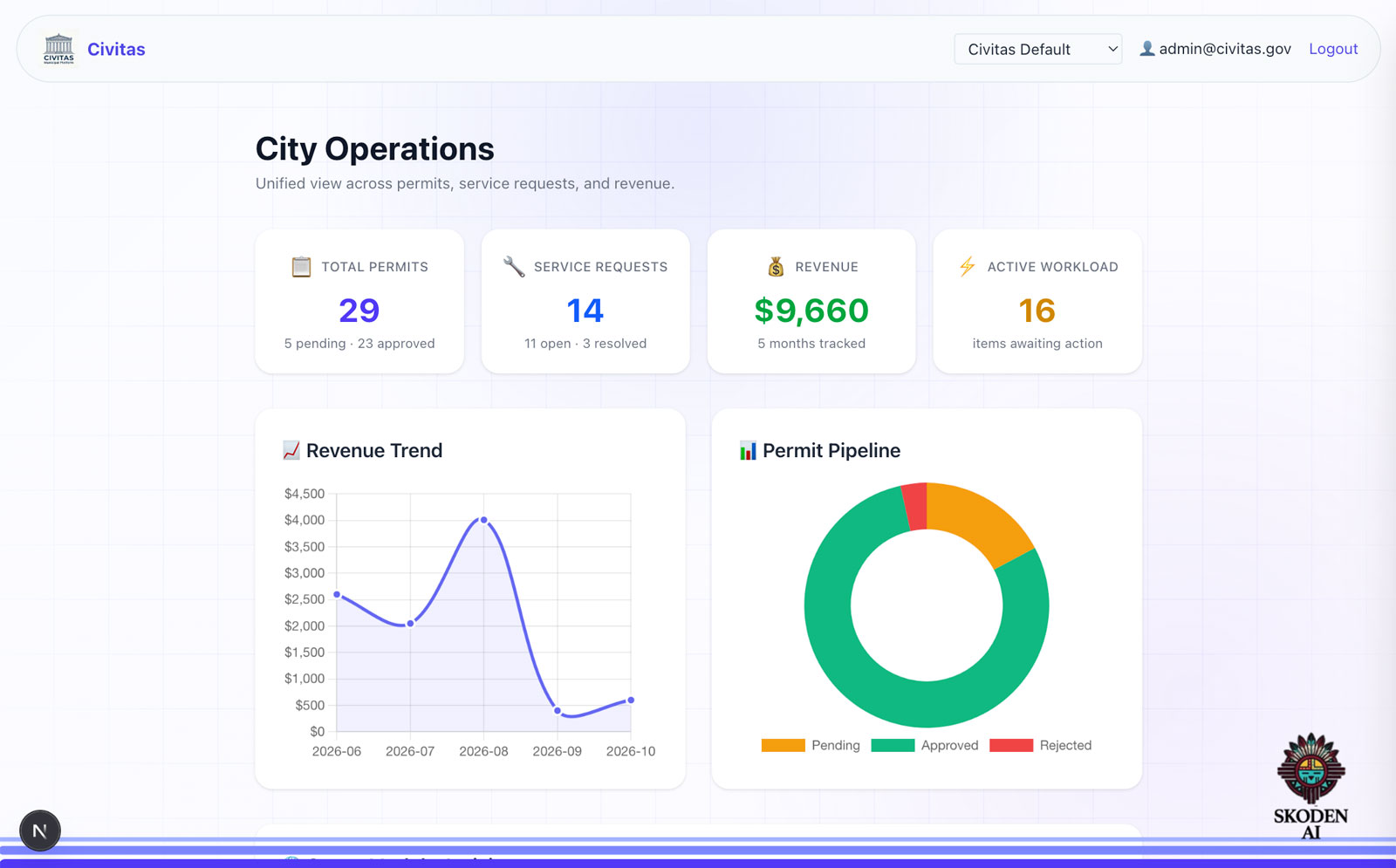1396x868 pixels.
Task: Toggle the Approved legend swatch
Action: pos(893,745)
